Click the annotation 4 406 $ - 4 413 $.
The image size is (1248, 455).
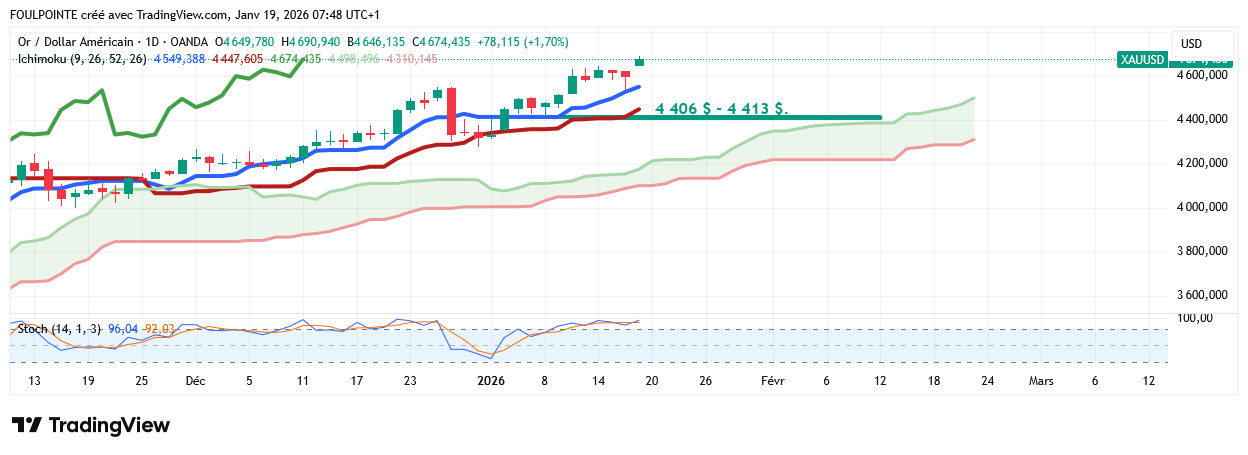coord(722,107)
